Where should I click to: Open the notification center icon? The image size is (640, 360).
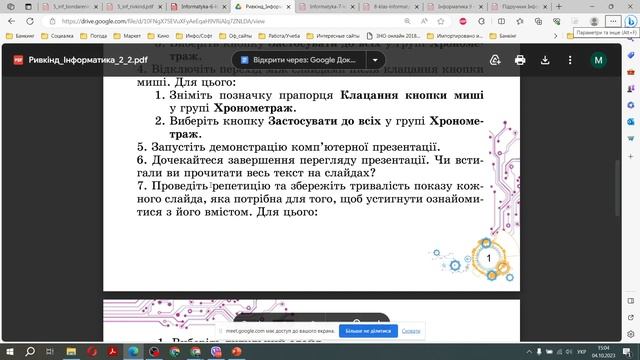point(627,351)
